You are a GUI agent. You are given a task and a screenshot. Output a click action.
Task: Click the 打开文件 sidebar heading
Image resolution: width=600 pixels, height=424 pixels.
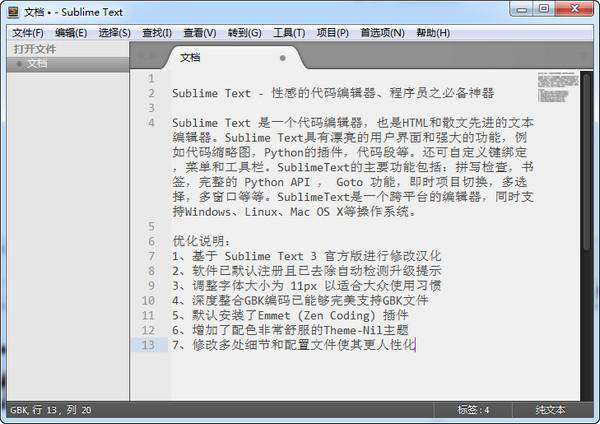click(x=35, y=49)
